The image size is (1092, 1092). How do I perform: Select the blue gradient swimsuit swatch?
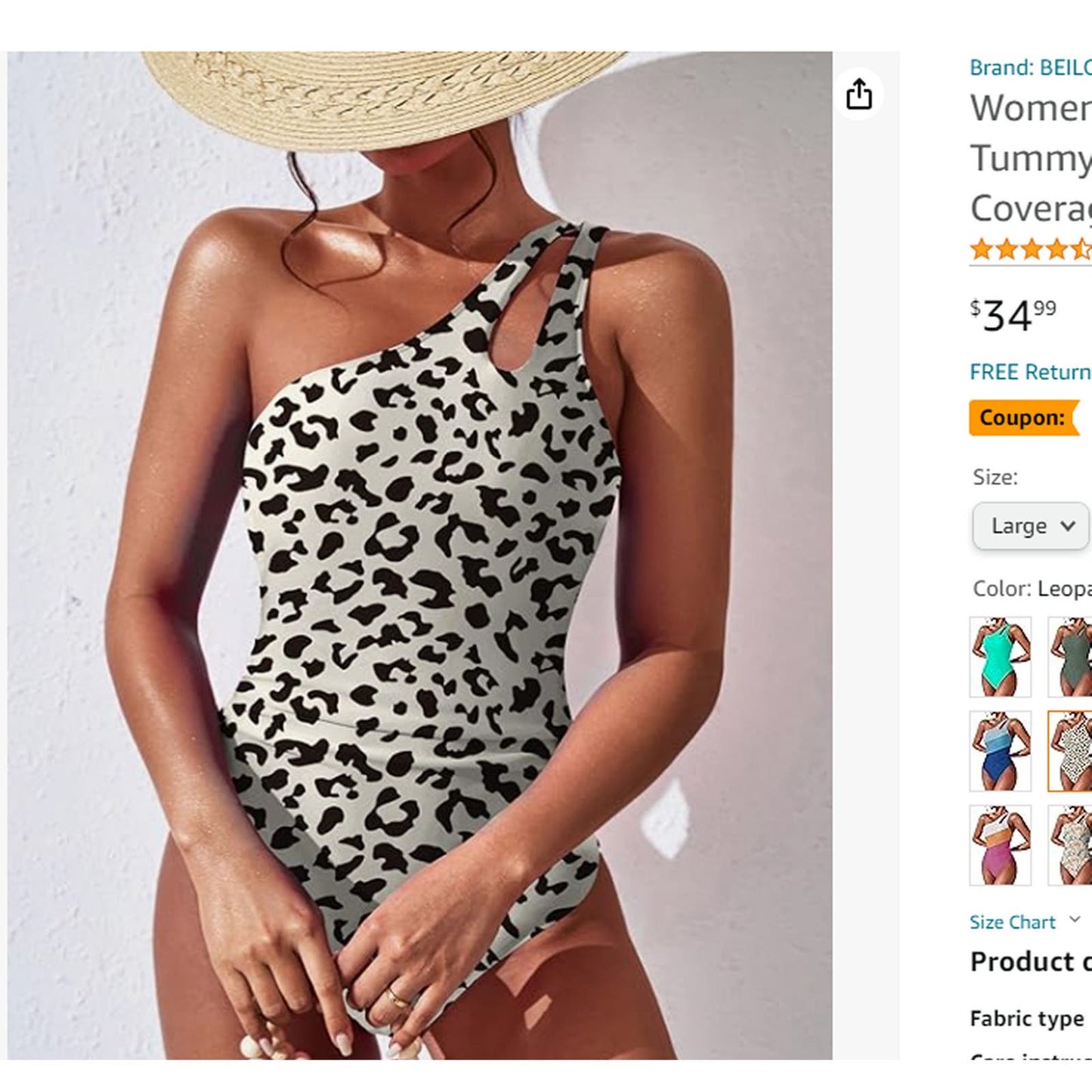coord(1000,750)
